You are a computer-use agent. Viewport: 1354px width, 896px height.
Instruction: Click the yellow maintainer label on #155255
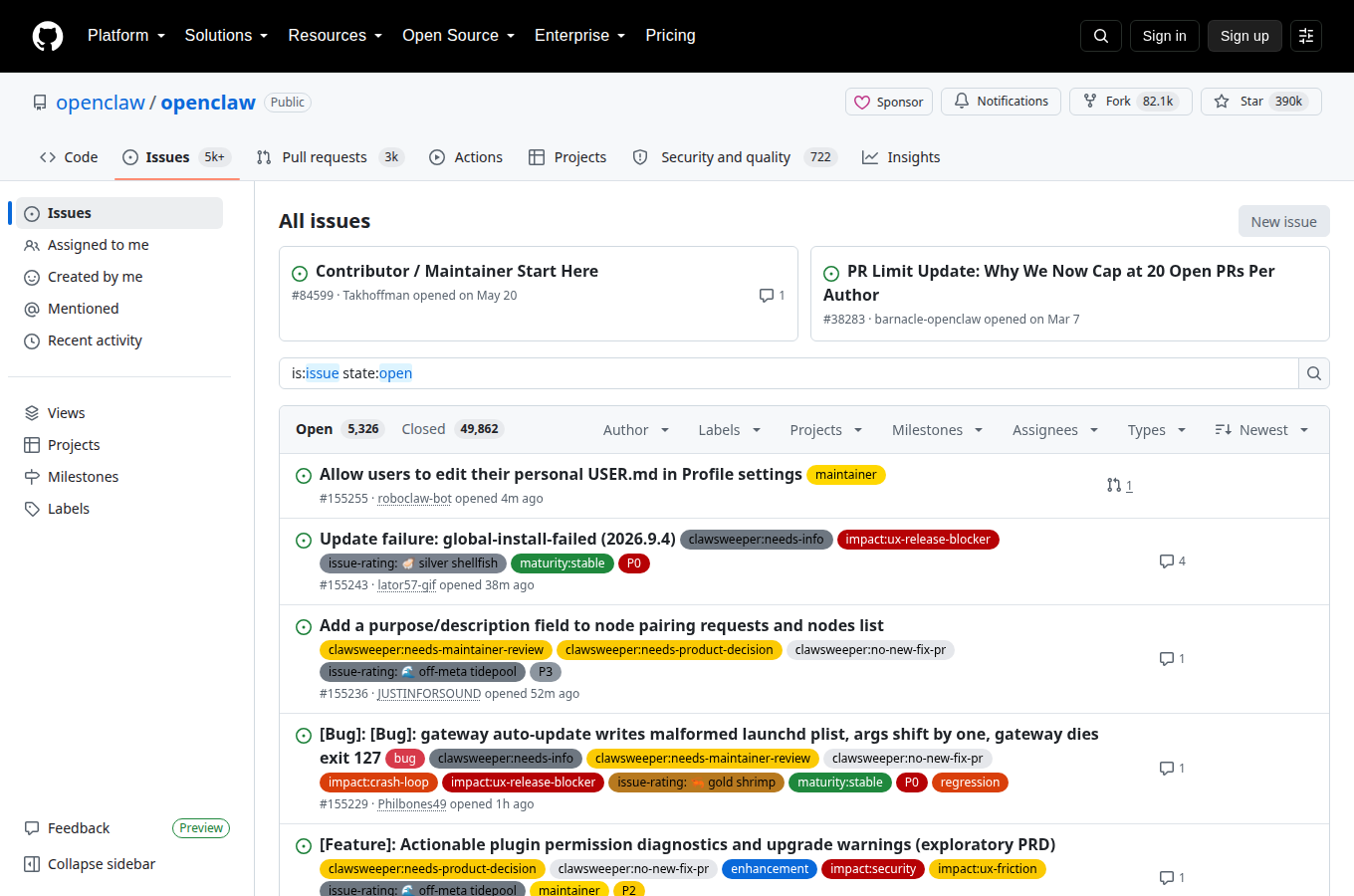tap(846, 475)
